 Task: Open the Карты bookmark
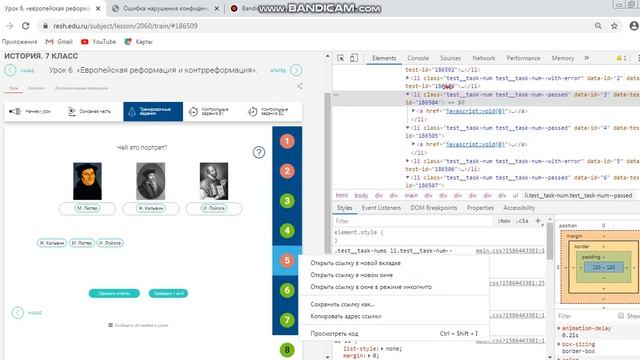tap(138, 42)
